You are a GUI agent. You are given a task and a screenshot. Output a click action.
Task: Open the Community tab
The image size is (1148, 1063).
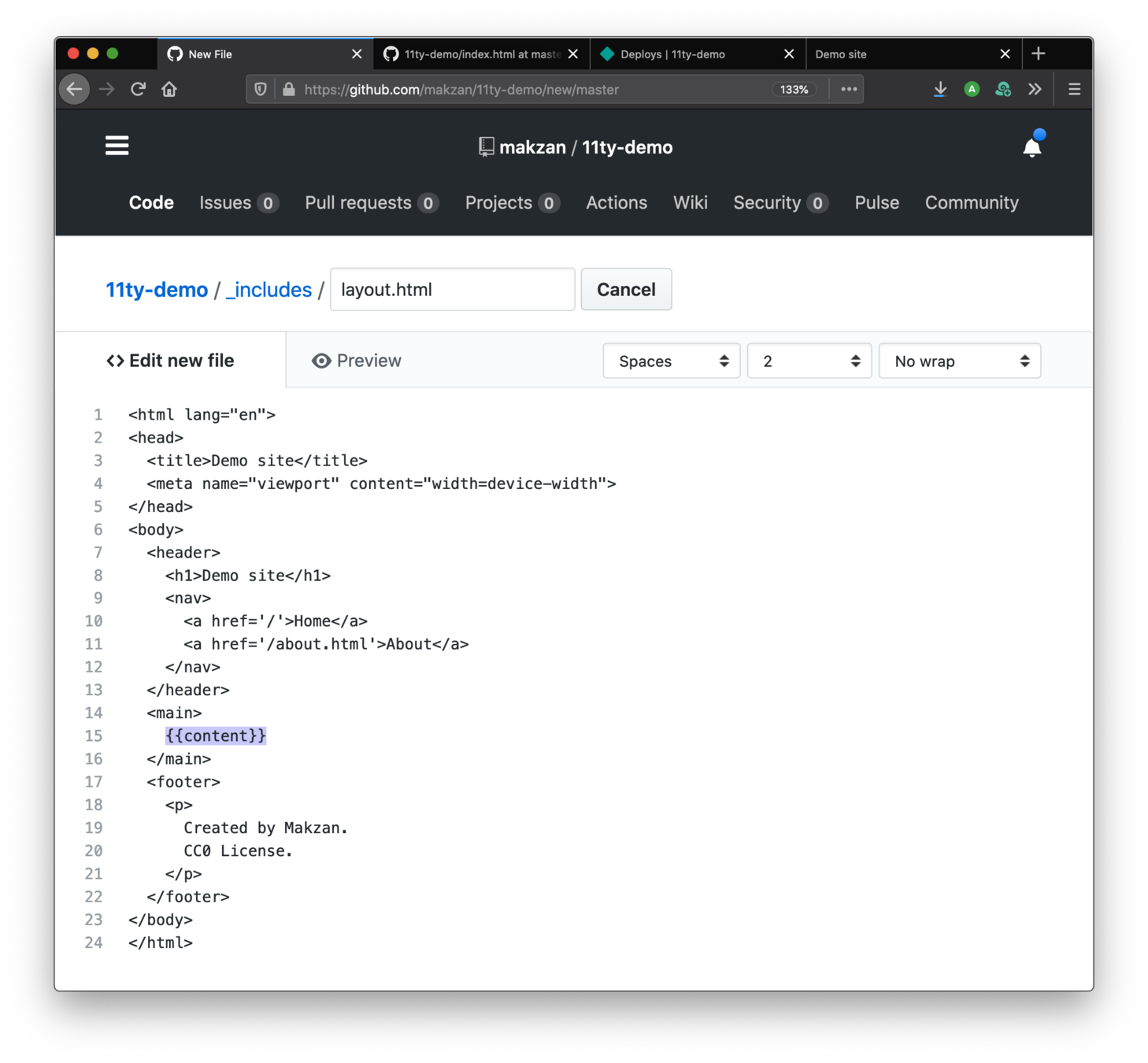pyautogui.click(x=972, y=202)
